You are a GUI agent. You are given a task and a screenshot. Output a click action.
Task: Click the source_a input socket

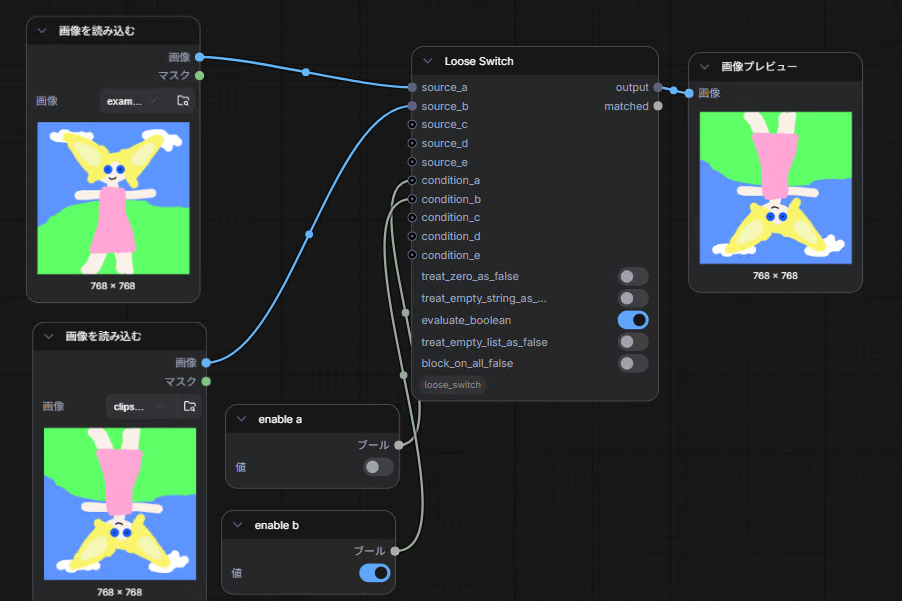412,87
